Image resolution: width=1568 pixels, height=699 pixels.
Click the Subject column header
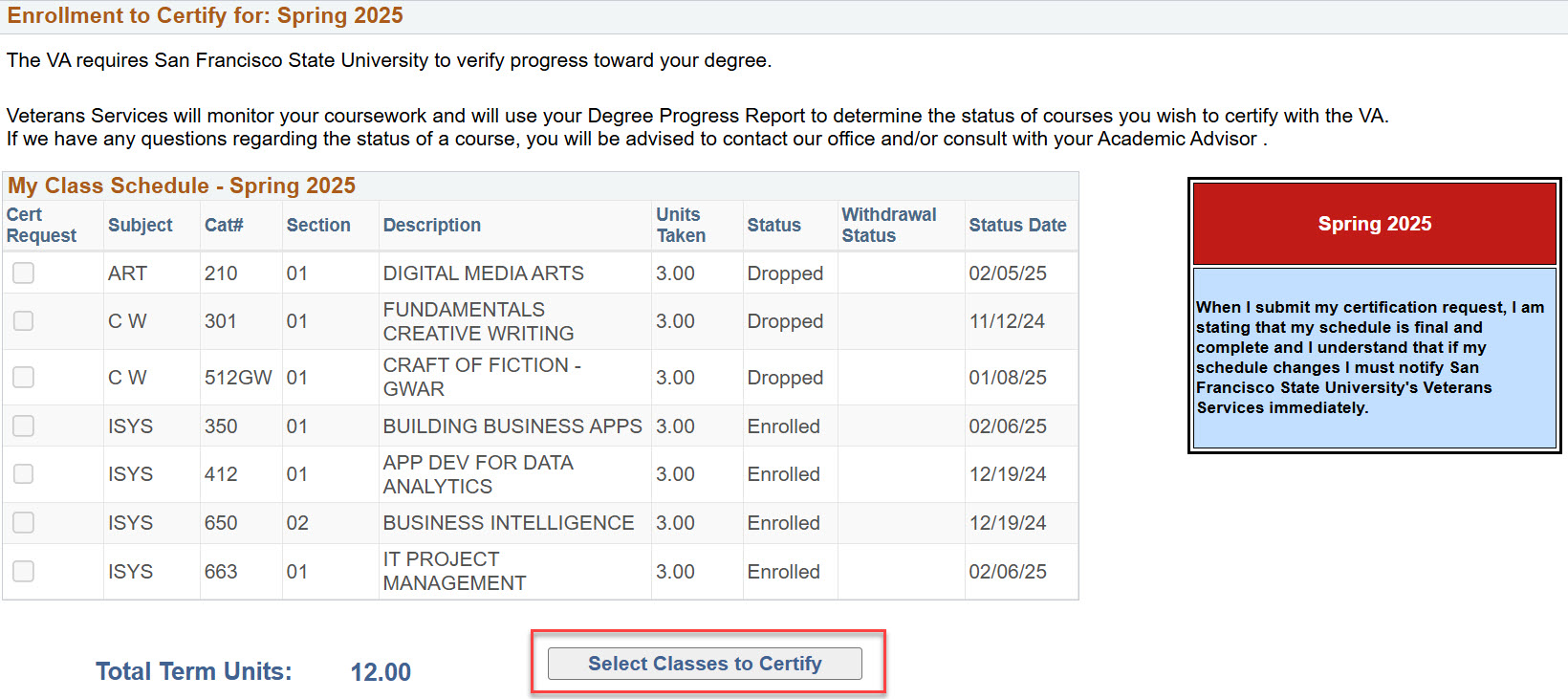coord(140,226)
